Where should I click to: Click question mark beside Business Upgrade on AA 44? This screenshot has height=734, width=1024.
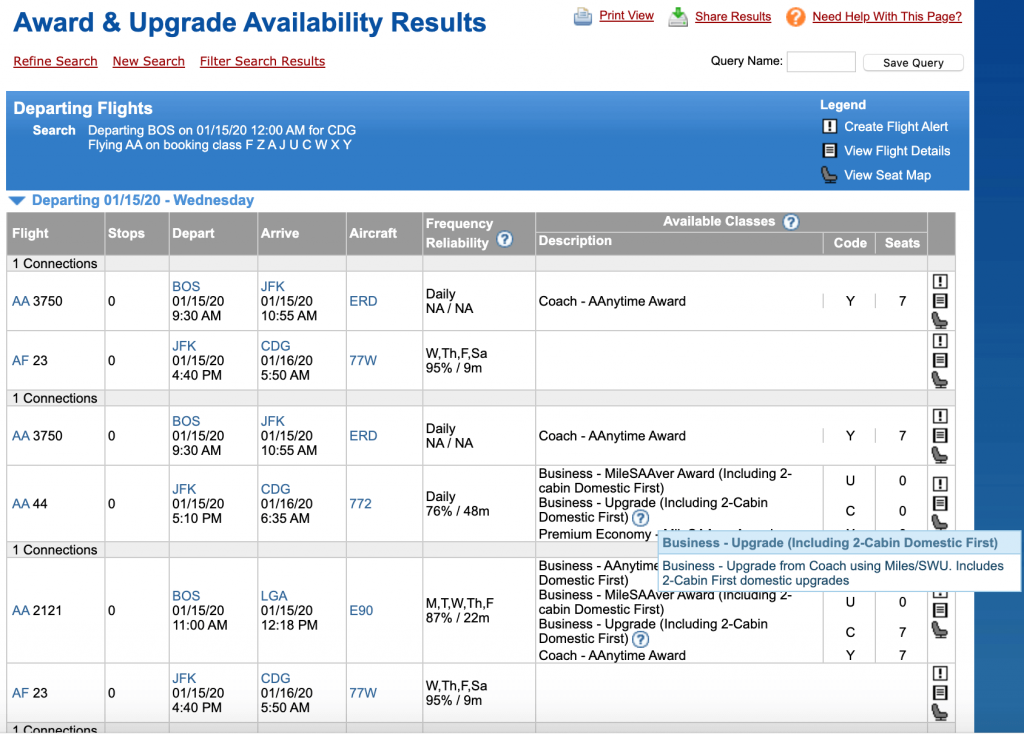pos(639,518)
